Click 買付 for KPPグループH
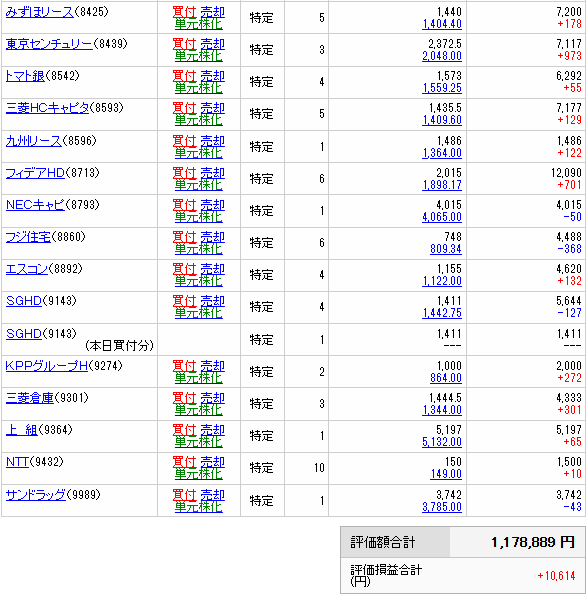This screenshot has height=595, width=587. 184,366
